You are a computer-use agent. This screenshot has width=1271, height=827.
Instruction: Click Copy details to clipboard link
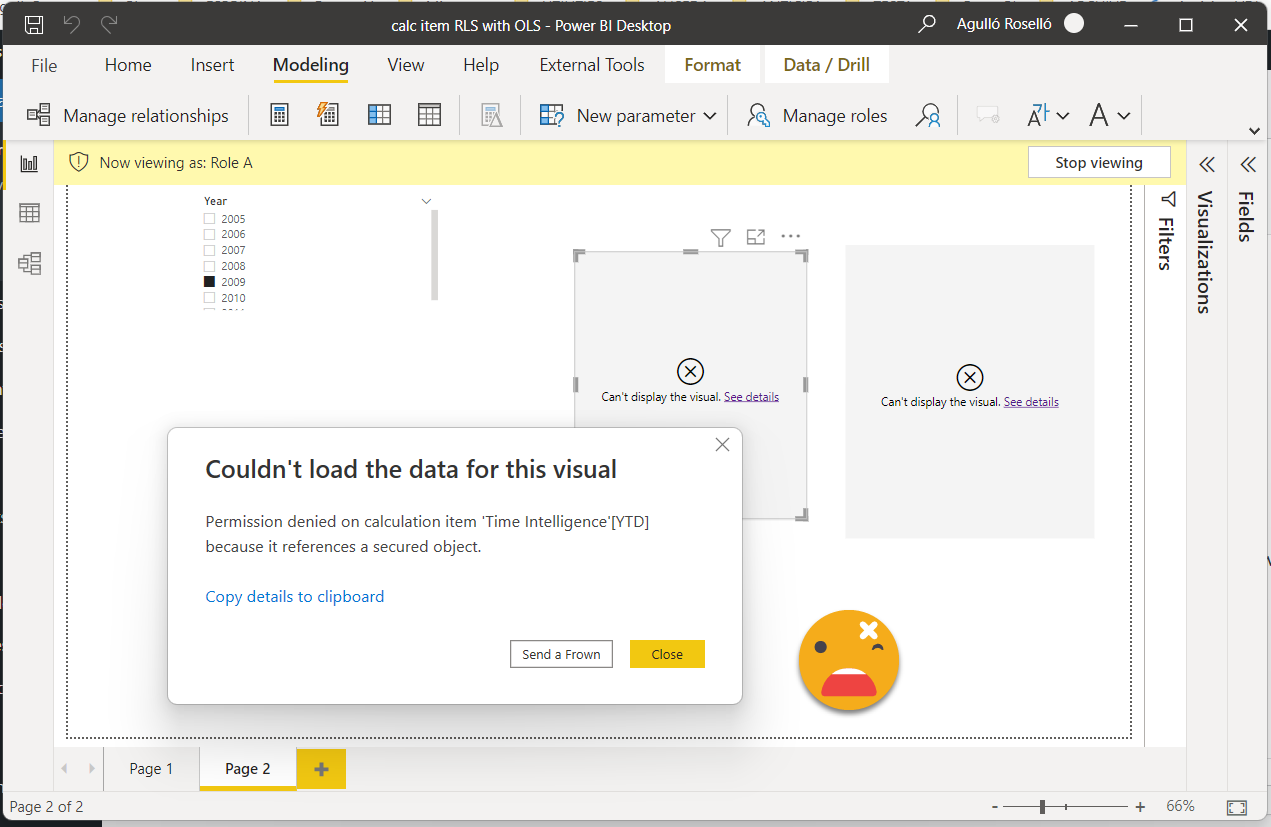click(294, 596)
